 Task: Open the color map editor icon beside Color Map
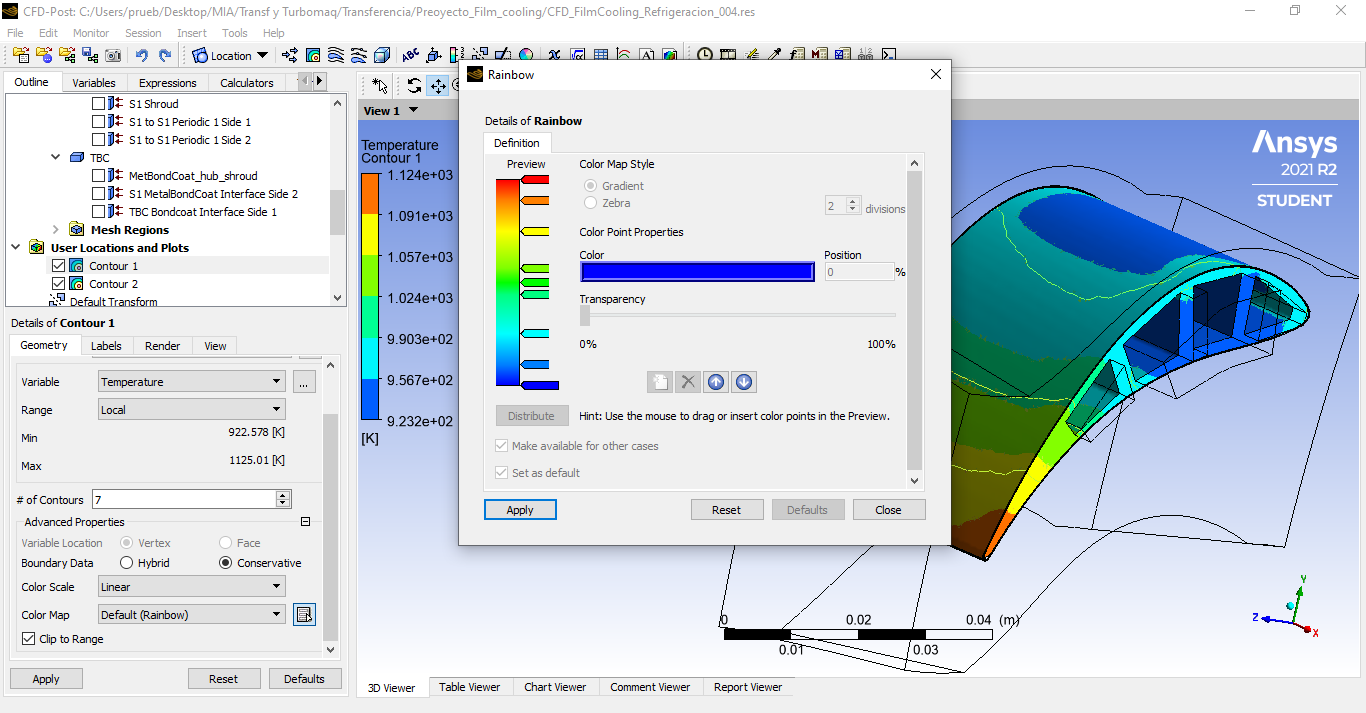coord(304,614)
